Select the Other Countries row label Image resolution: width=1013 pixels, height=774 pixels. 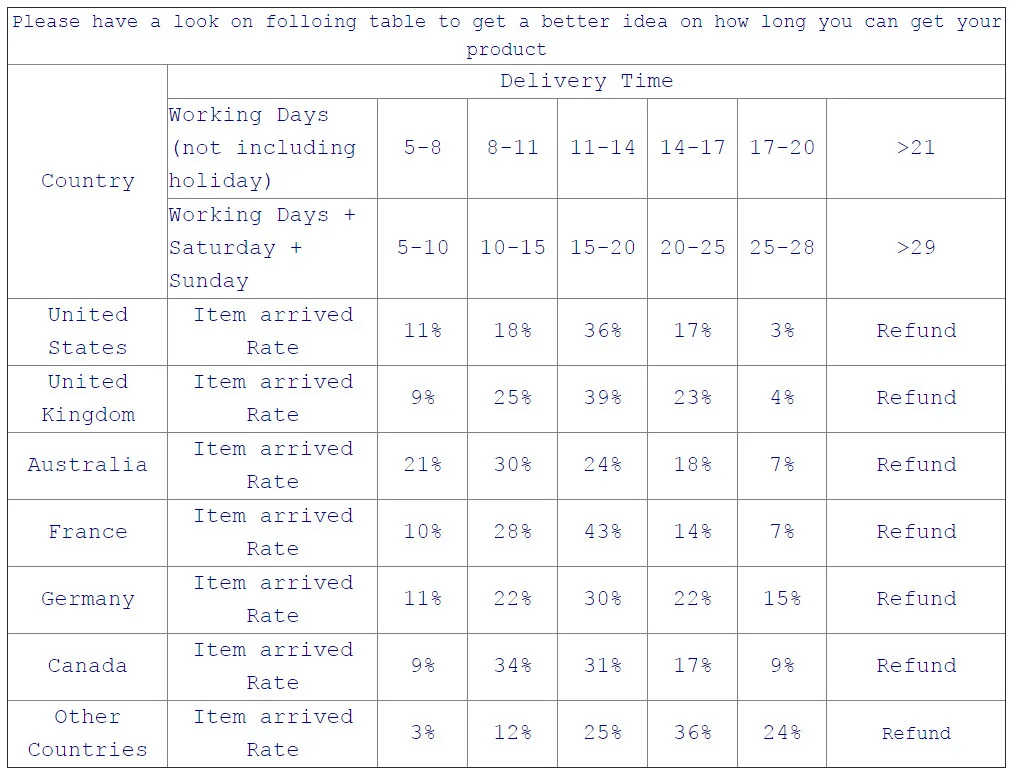pos(87,734)
